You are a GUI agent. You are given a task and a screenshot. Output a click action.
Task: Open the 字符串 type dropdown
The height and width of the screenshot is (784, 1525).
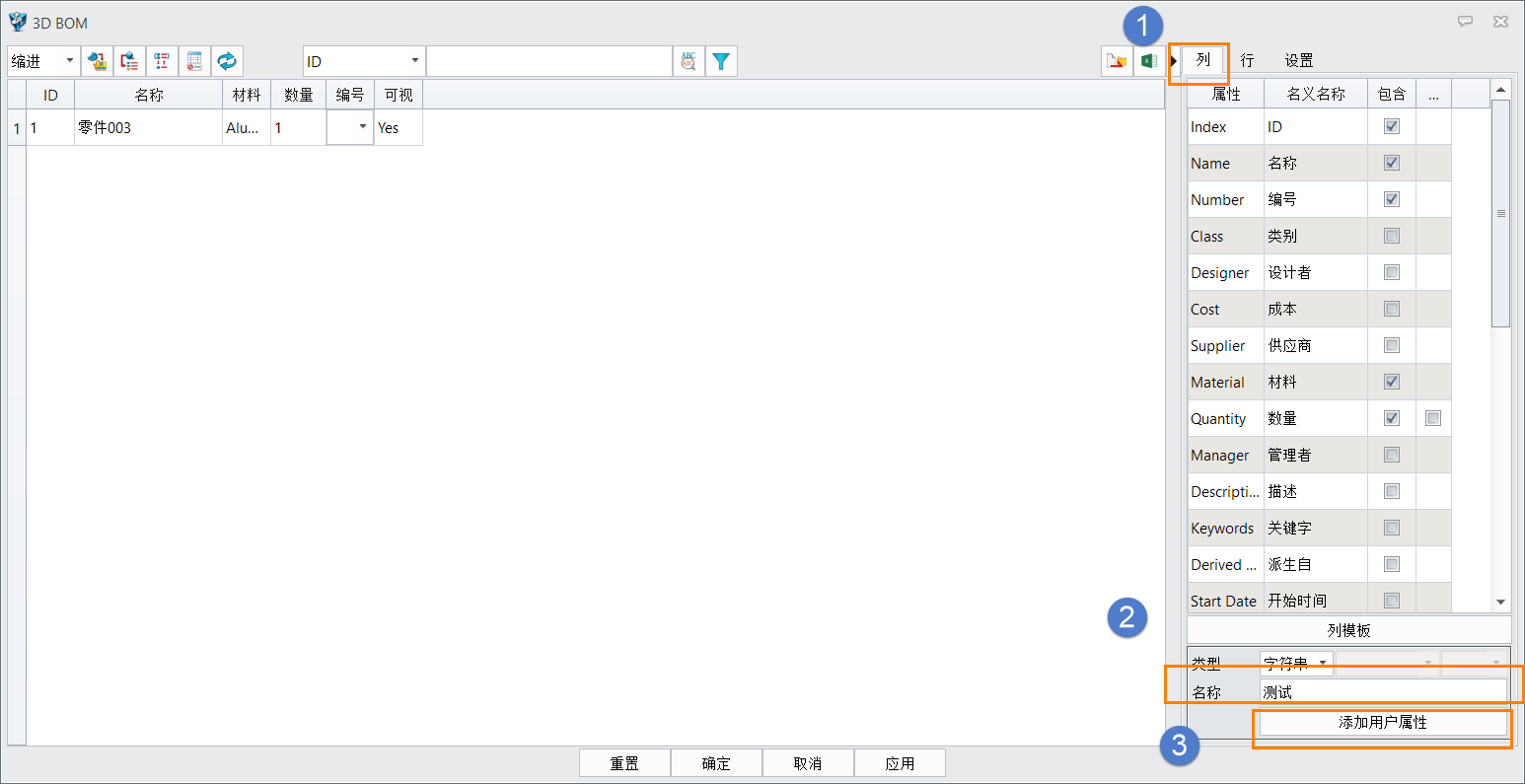[1296, 663]
